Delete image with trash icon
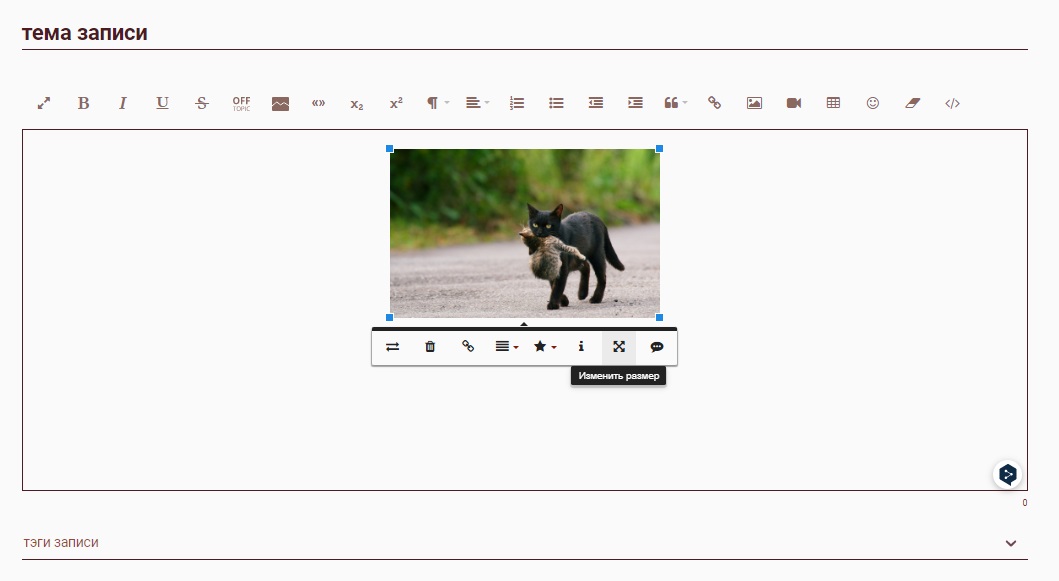Viewport: 1059px width, 581px height. pyautogui.click(x=430, y=347)
